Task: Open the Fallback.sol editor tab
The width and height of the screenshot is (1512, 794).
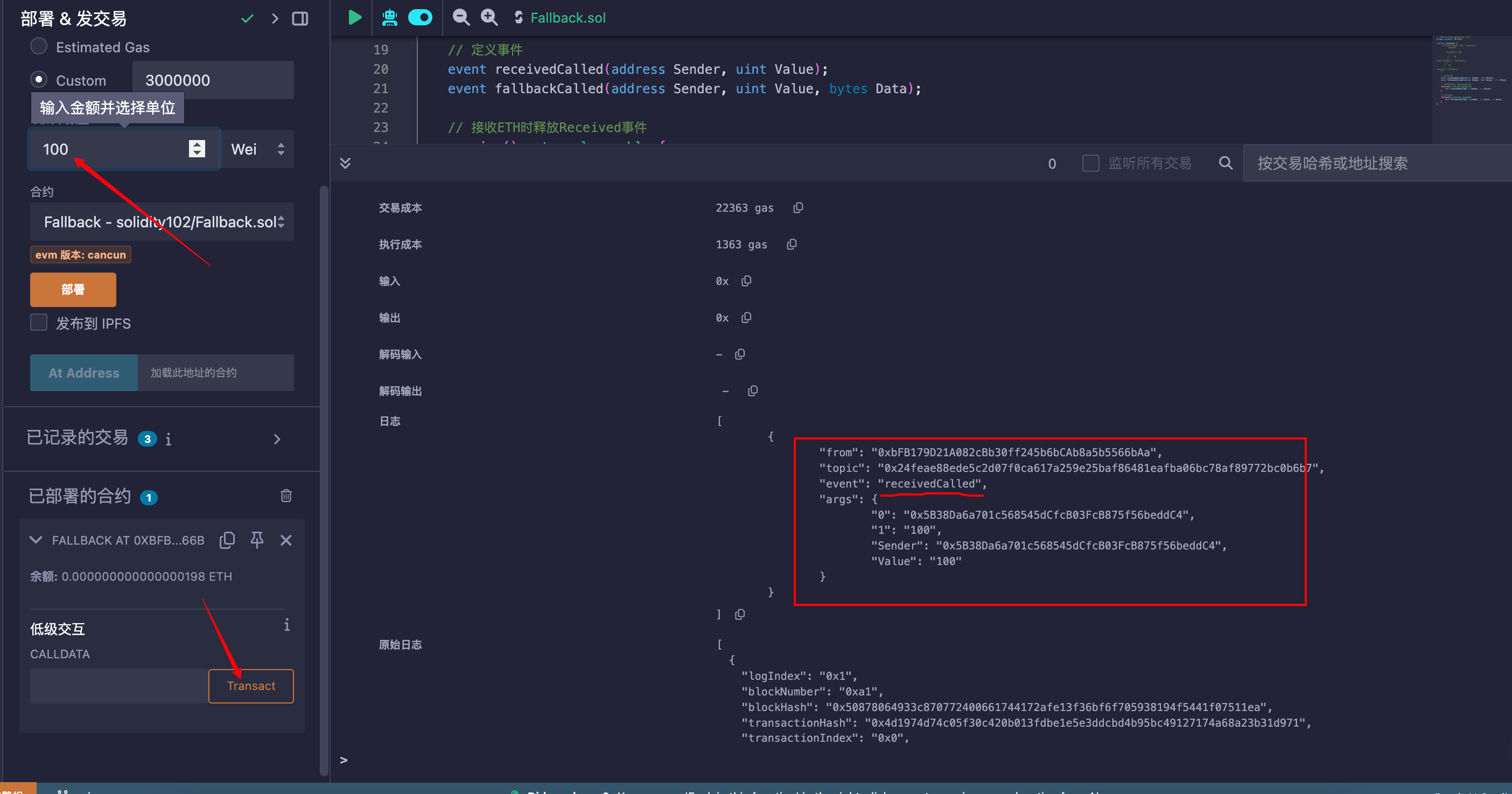Action: [560, 18]
